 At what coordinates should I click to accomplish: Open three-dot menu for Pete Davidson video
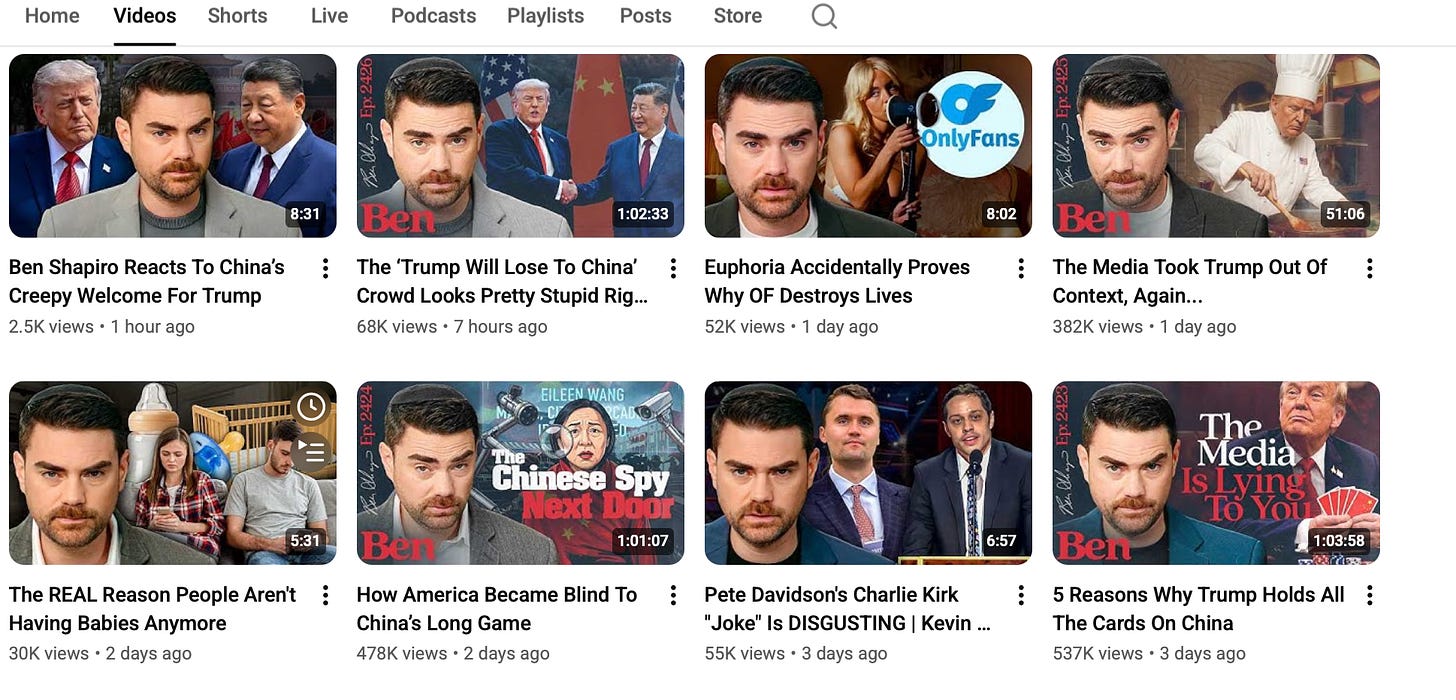click(x=1021, y=596)
